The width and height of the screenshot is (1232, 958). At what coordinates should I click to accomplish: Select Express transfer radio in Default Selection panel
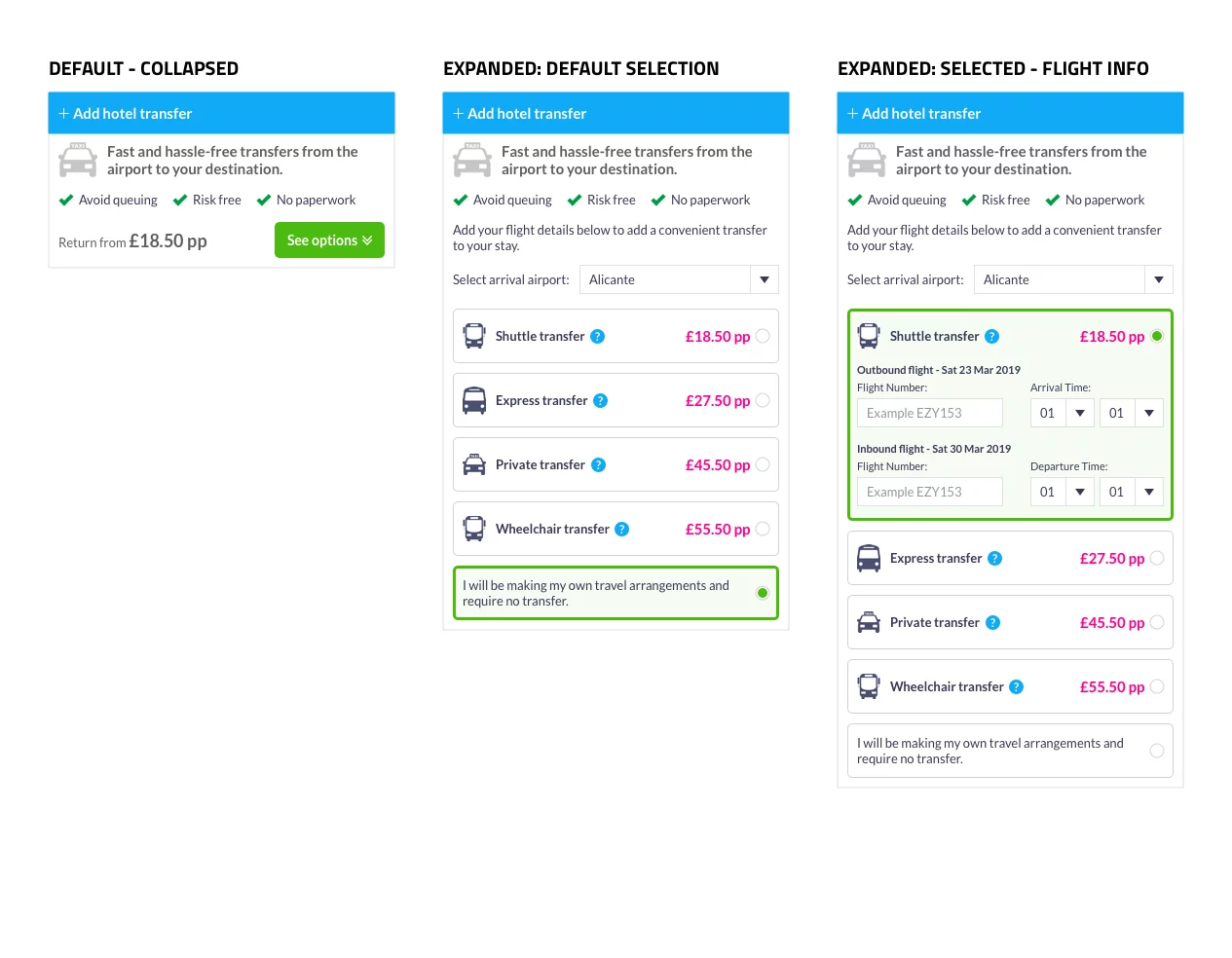(x=763, y=401)
